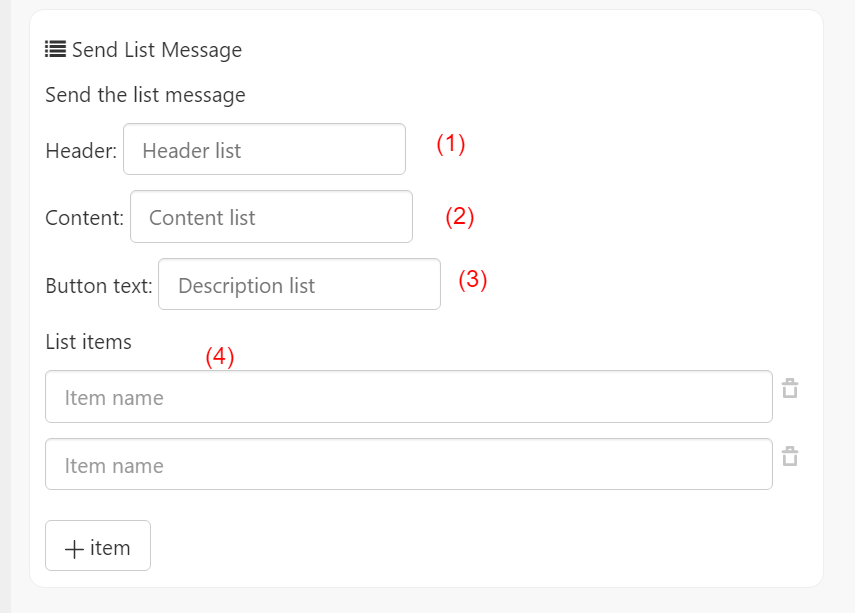This screenshot has width=855, height=613.
Task: Click the Content: field label
Action: (x=85, y=218)
